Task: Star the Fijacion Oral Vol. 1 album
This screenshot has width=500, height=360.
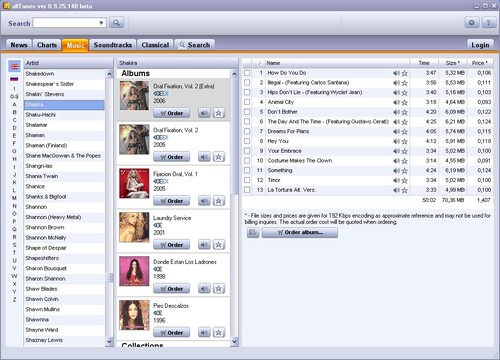Action: coord(219,201)
